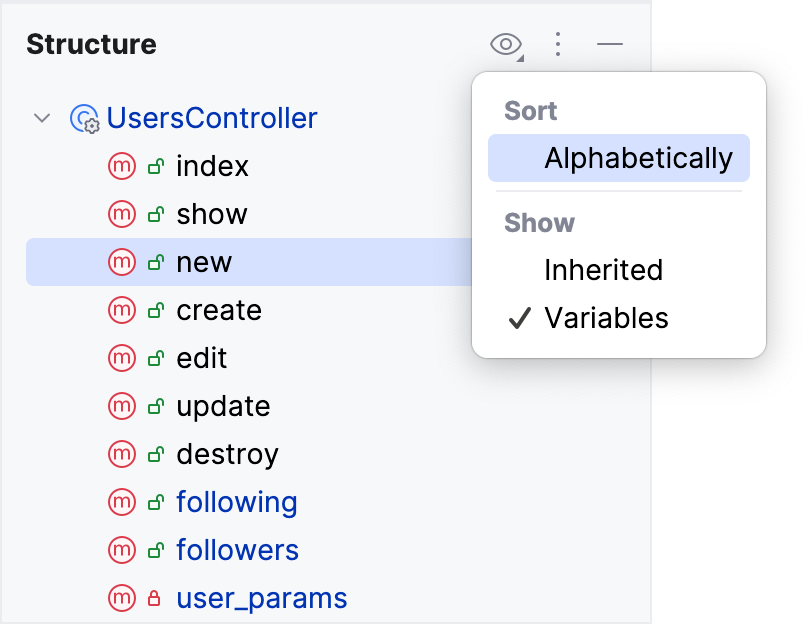Viewport: 812px width, 624px height.
Task: Click the method icon beside followers
Action: [x=123, y=550]
